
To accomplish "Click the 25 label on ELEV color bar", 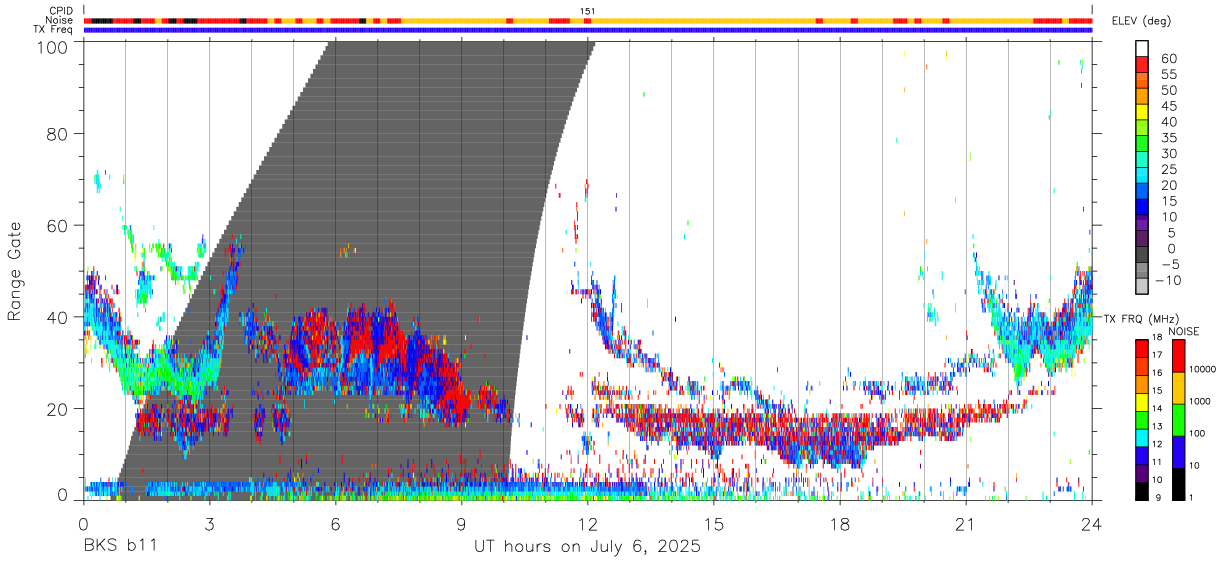I will coord(1168,170).
